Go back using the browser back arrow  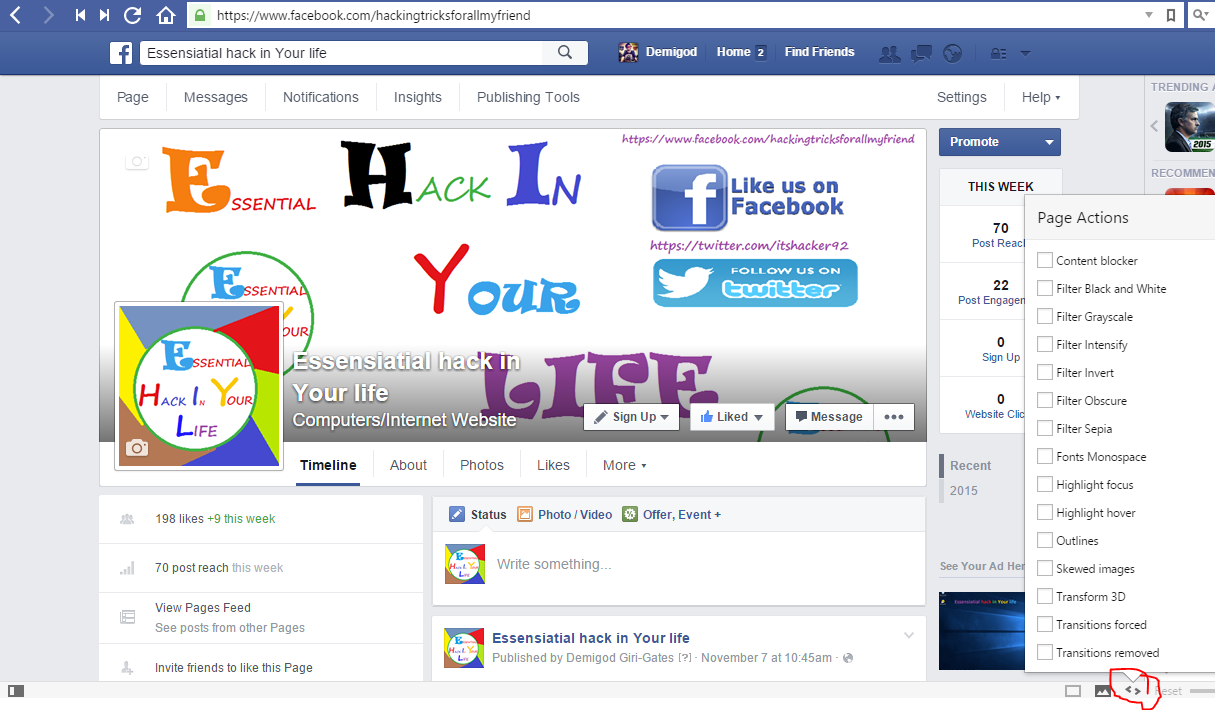[x=16, y=15]
